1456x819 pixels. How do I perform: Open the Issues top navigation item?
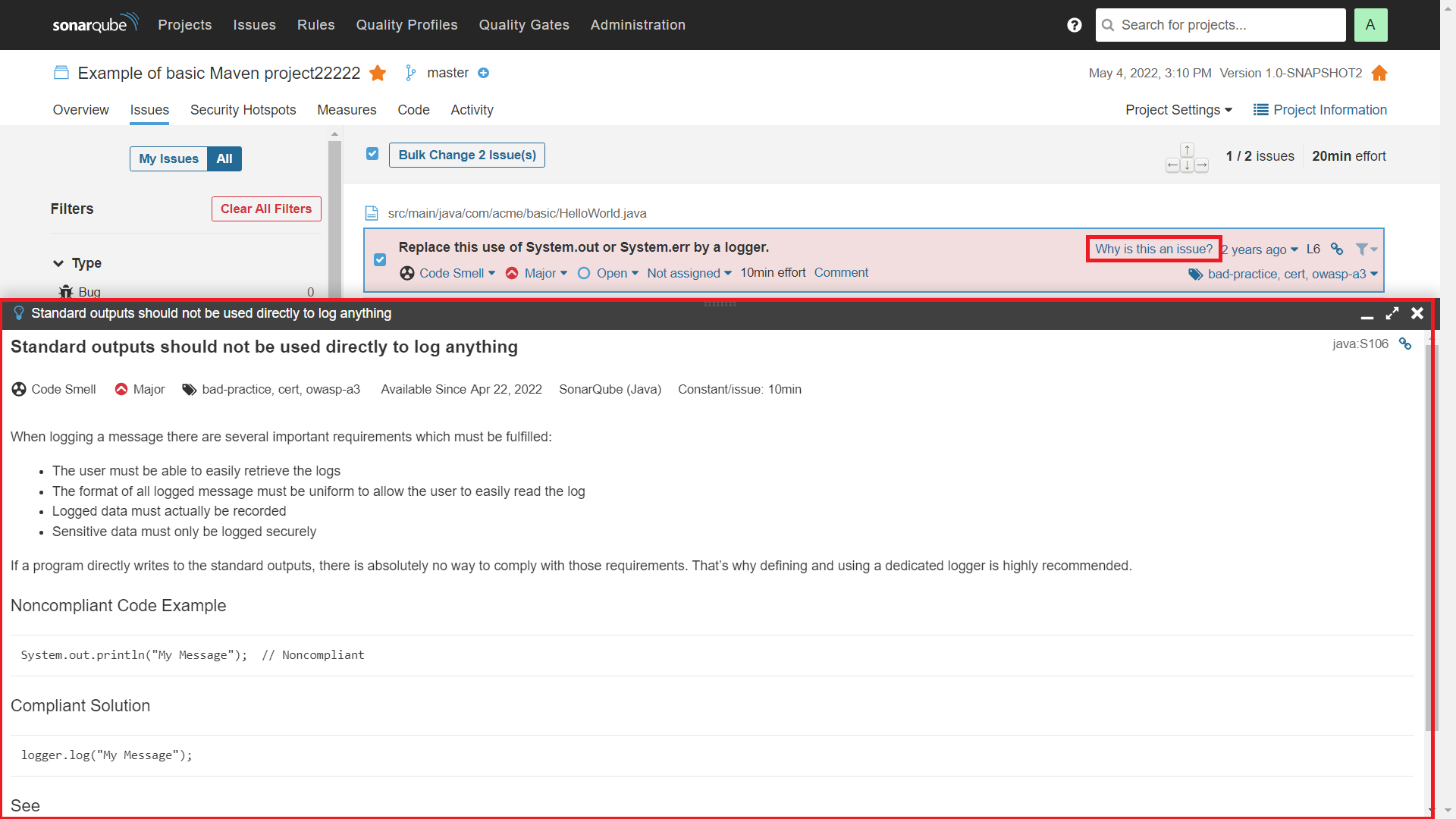coord(254,25)
